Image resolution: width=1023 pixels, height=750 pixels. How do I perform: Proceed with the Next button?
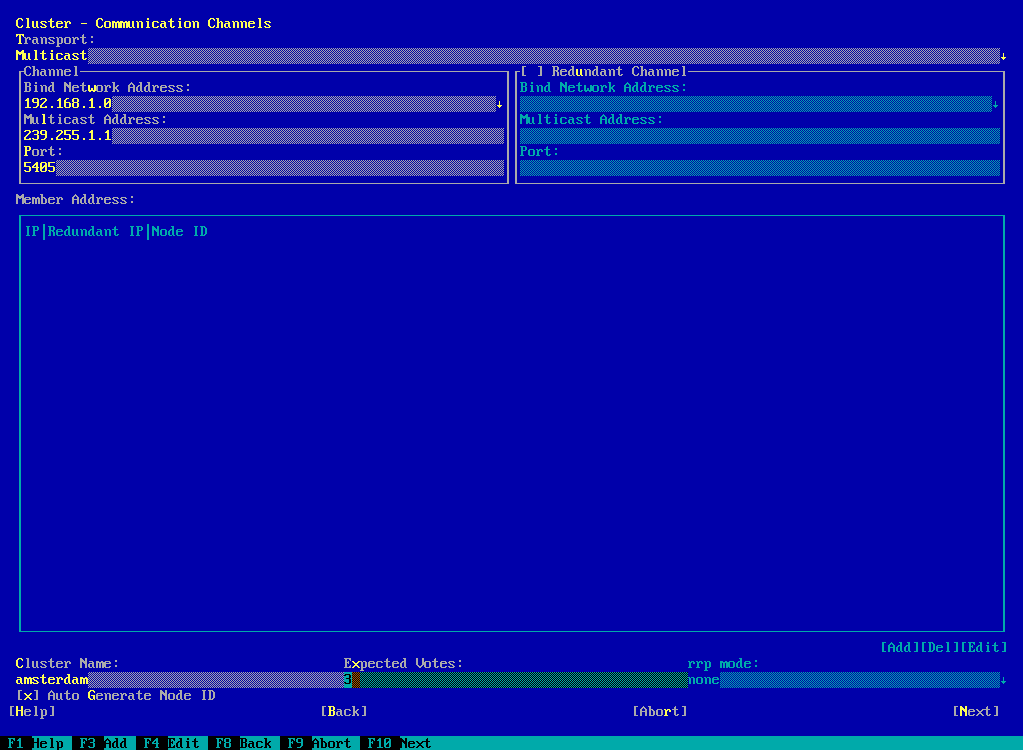pyautogui.click(x=976, y=712)
